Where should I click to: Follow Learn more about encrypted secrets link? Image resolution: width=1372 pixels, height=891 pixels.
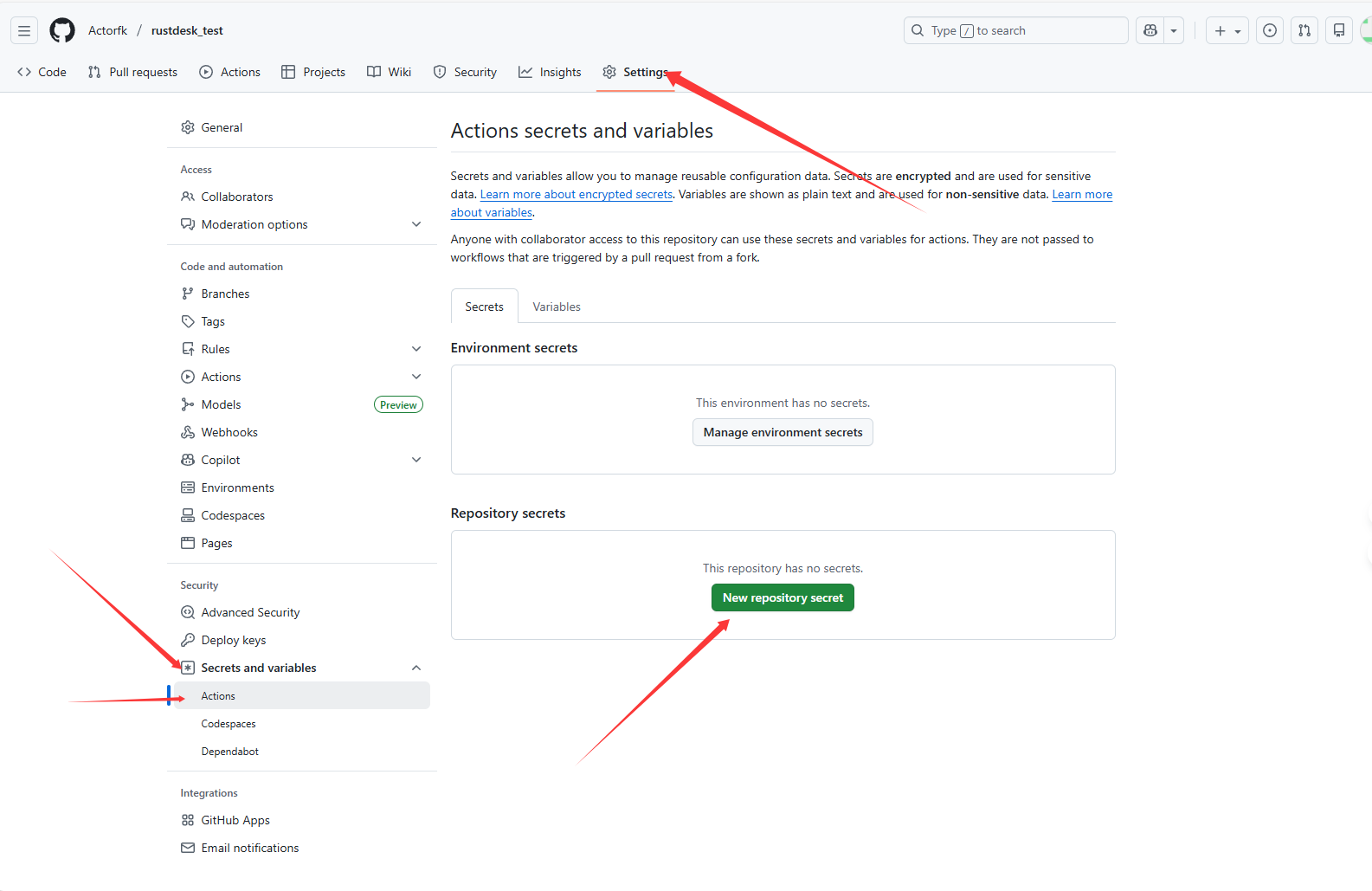tap(576, 194)
